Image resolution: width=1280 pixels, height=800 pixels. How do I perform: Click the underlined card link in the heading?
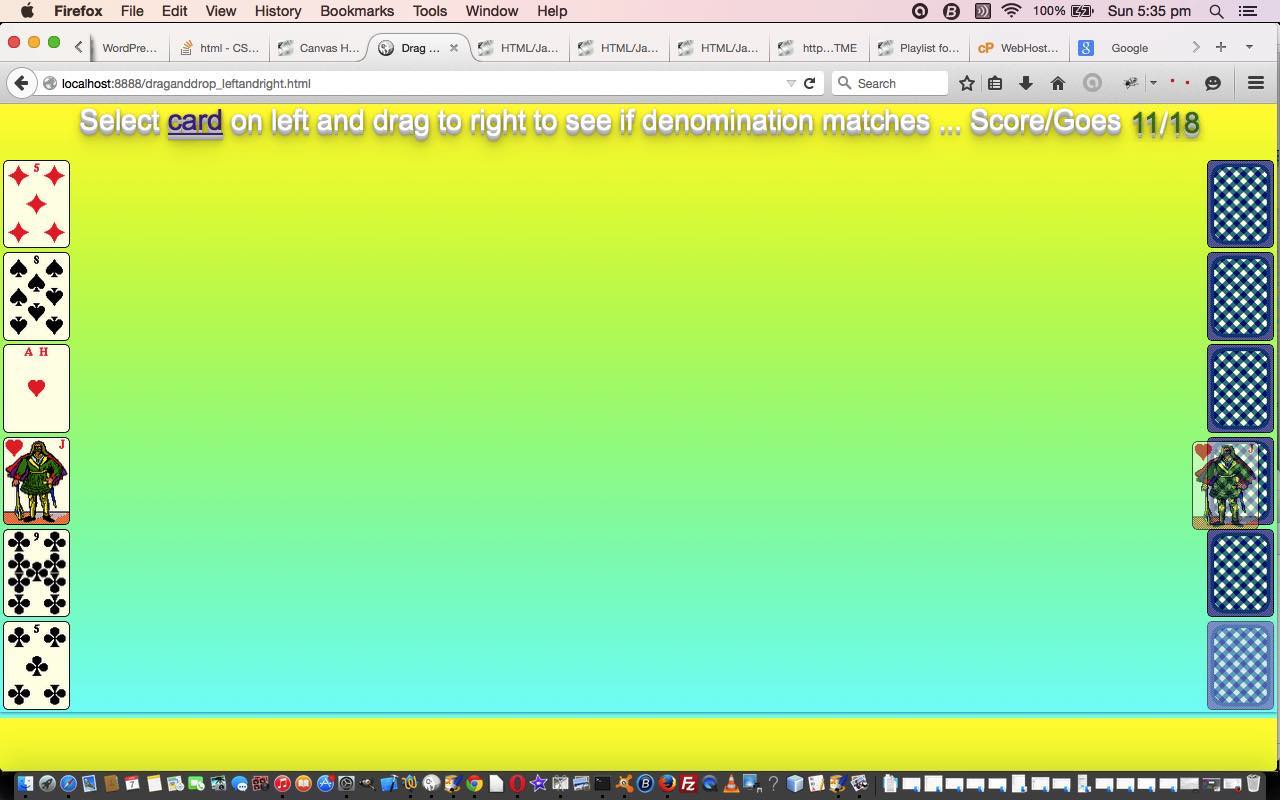(195, 121)
